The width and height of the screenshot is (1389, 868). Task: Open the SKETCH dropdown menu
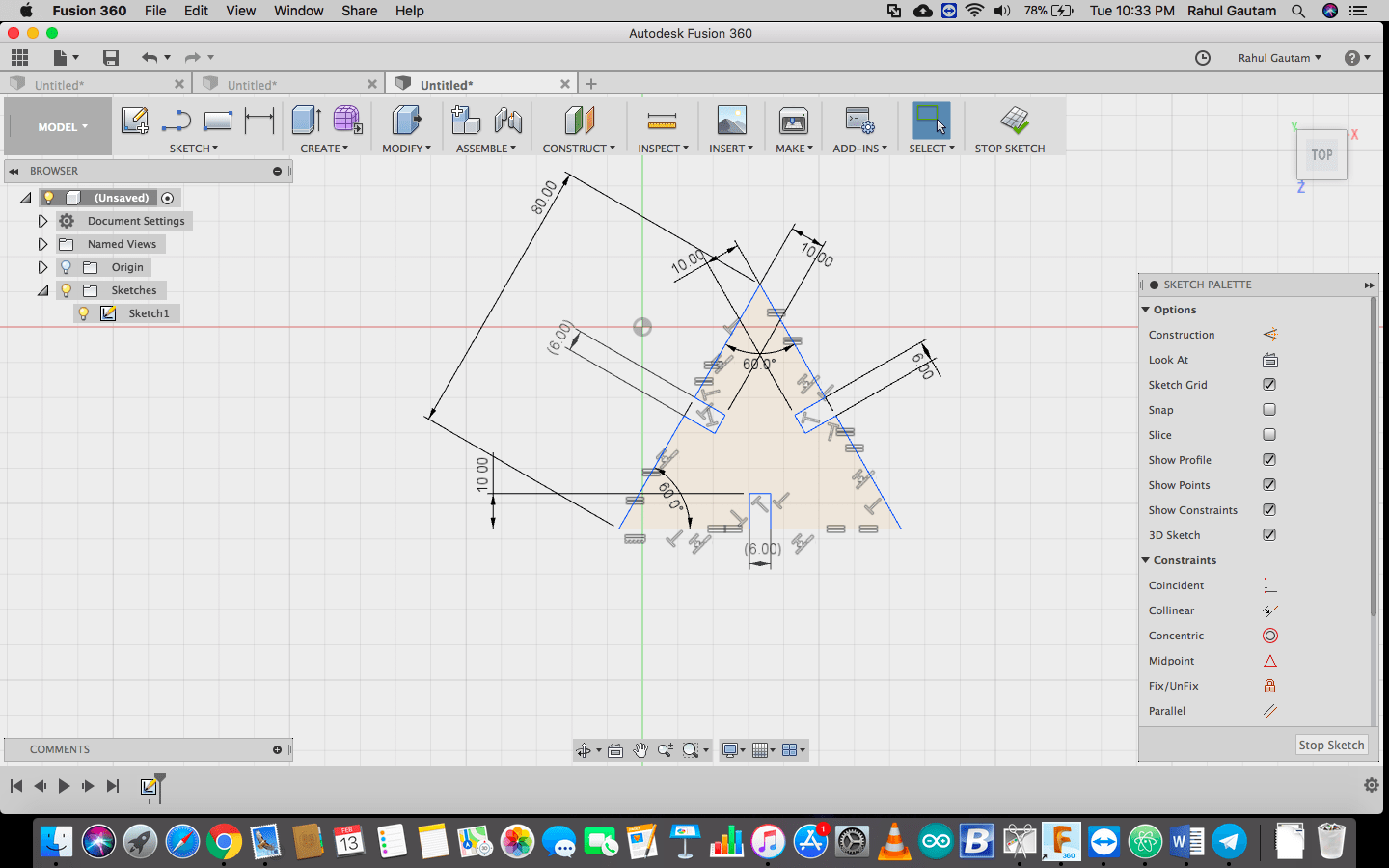pyautogui.click(x=194, y=149)
